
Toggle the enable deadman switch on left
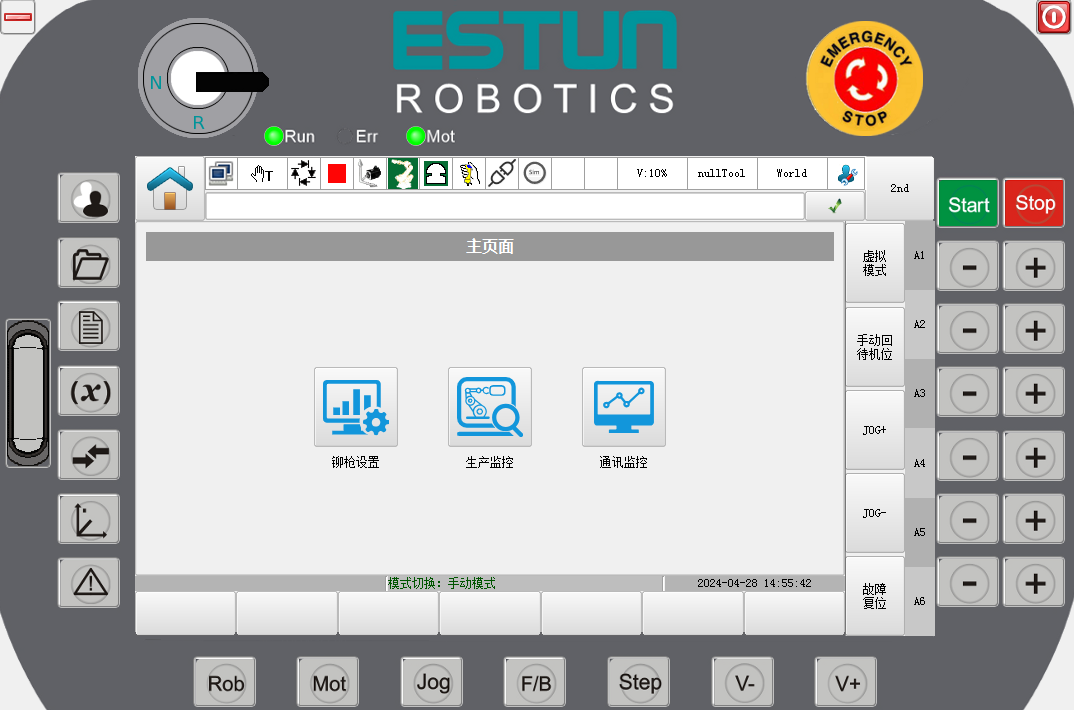(28, 393)
